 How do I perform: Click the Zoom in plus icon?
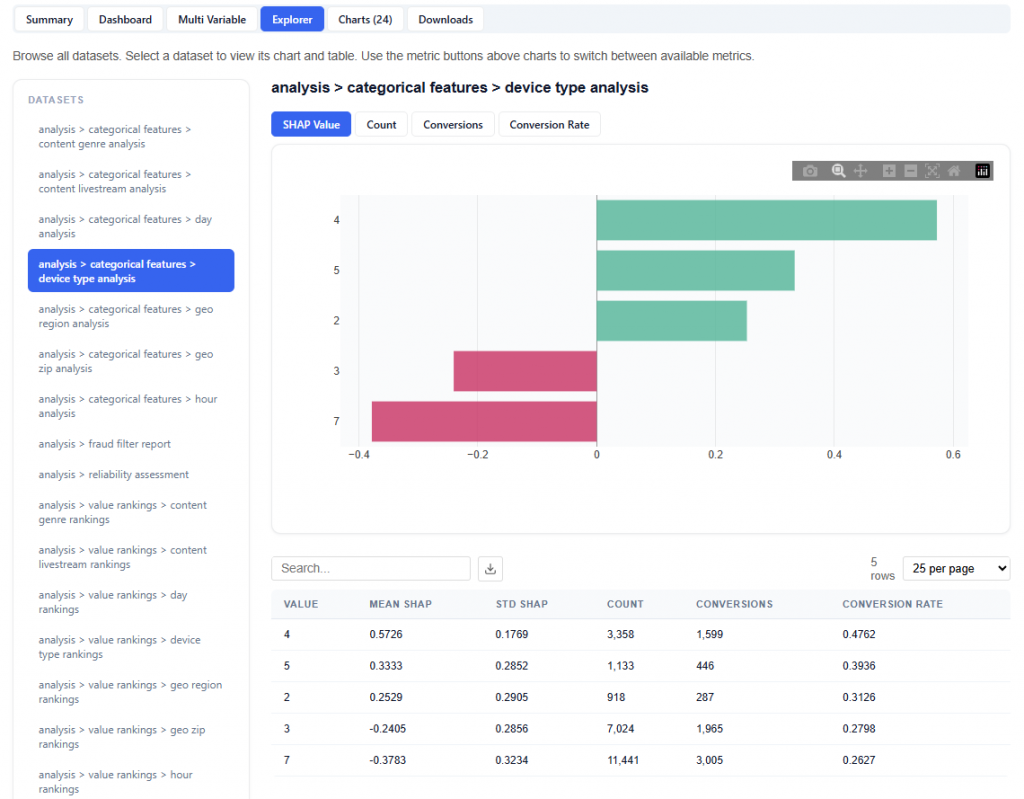889,171
